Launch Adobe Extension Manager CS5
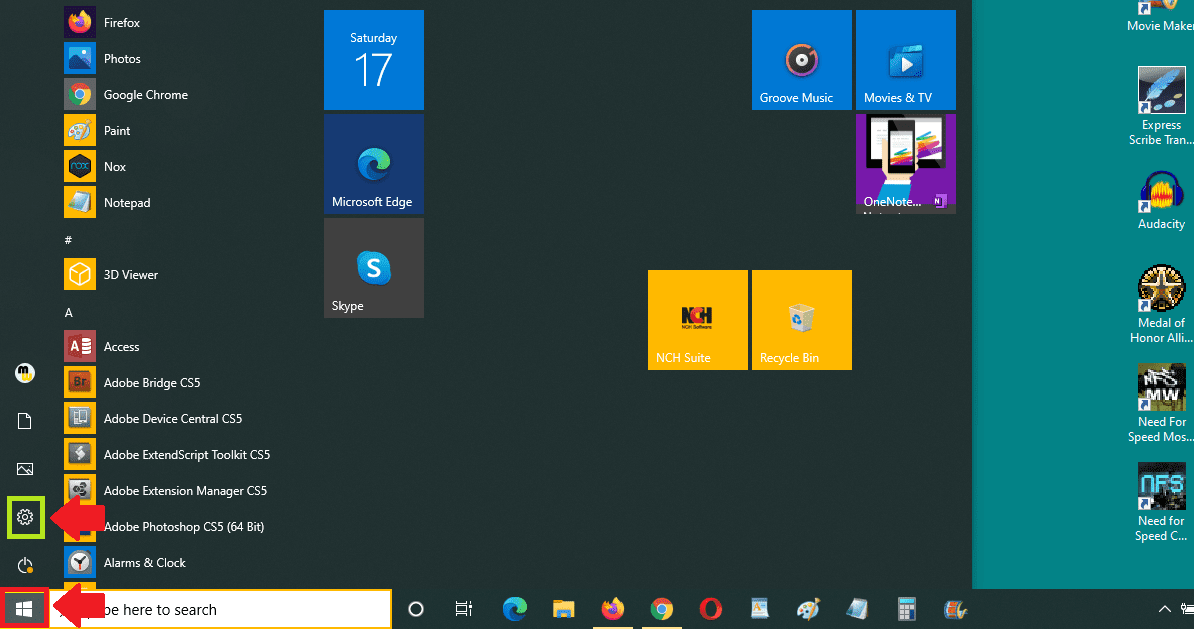Viewport: 1194px width, 629px height. [x=166, y=490]
